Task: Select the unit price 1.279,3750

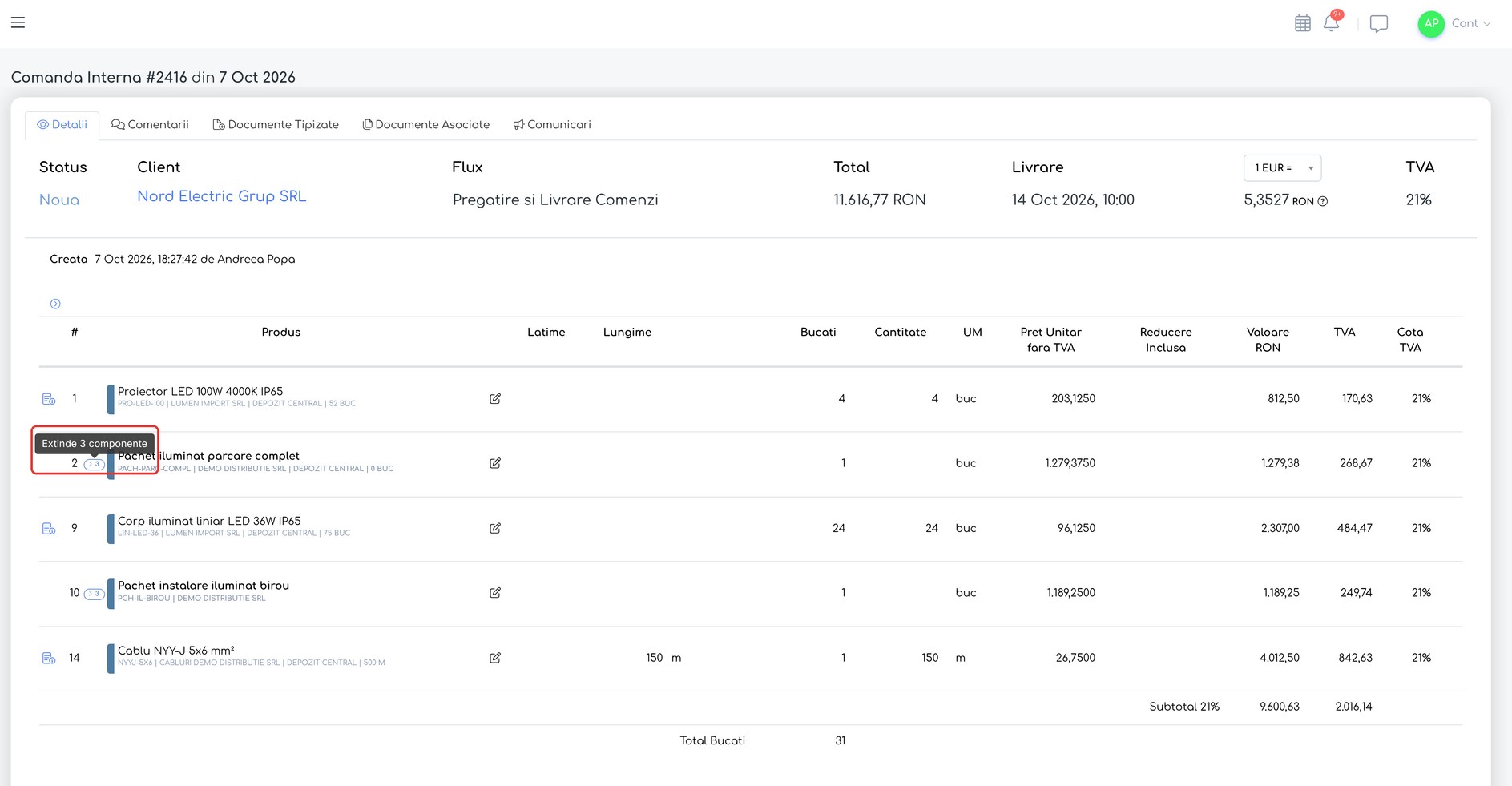Action: (1070, 463)
